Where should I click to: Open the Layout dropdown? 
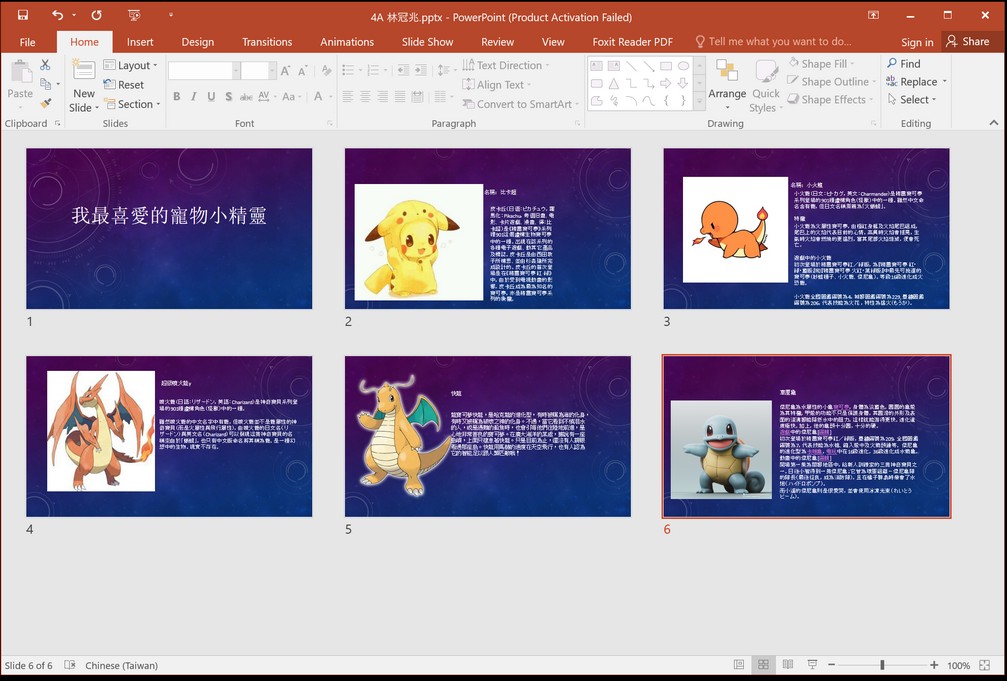click(130, 65)
